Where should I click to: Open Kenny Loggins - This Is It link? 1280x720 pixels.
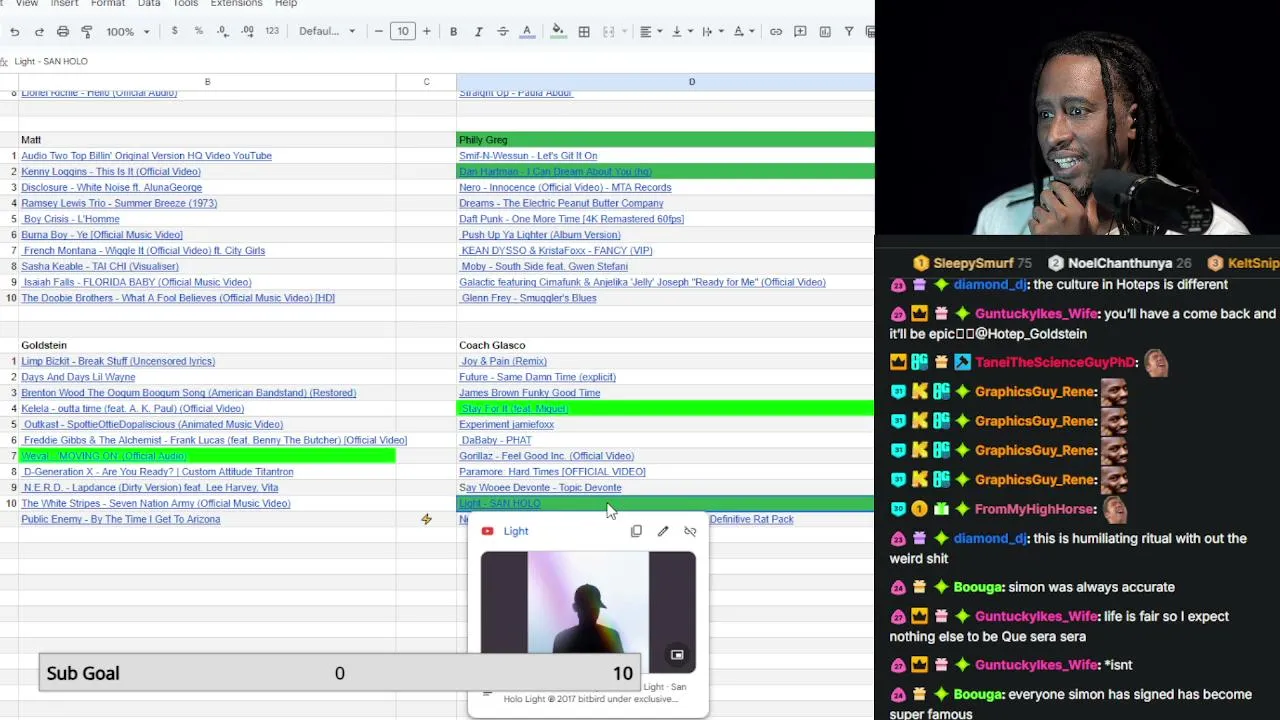(111, 172)
